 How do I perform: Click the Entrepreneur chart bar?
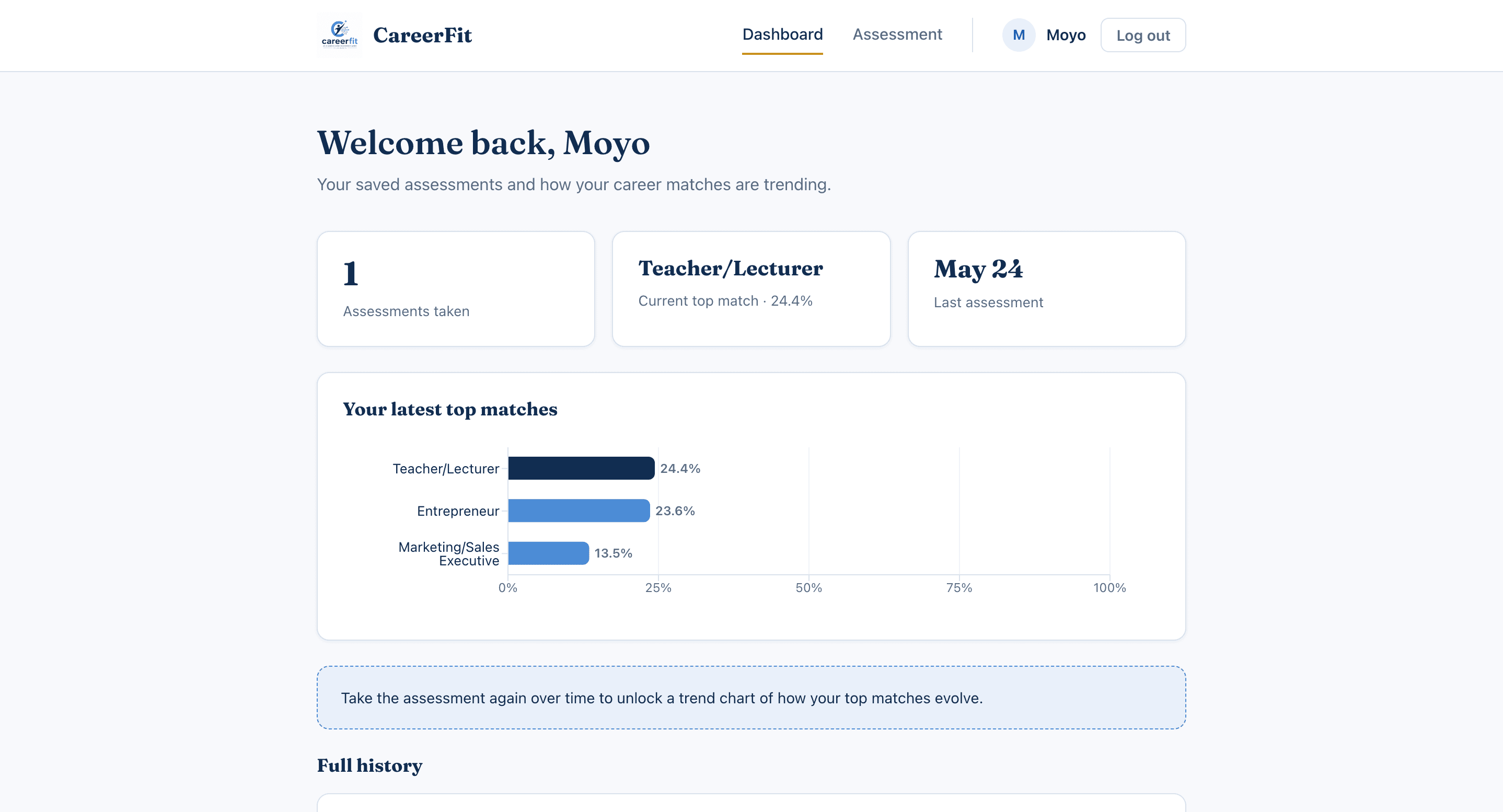pos(579,511)
